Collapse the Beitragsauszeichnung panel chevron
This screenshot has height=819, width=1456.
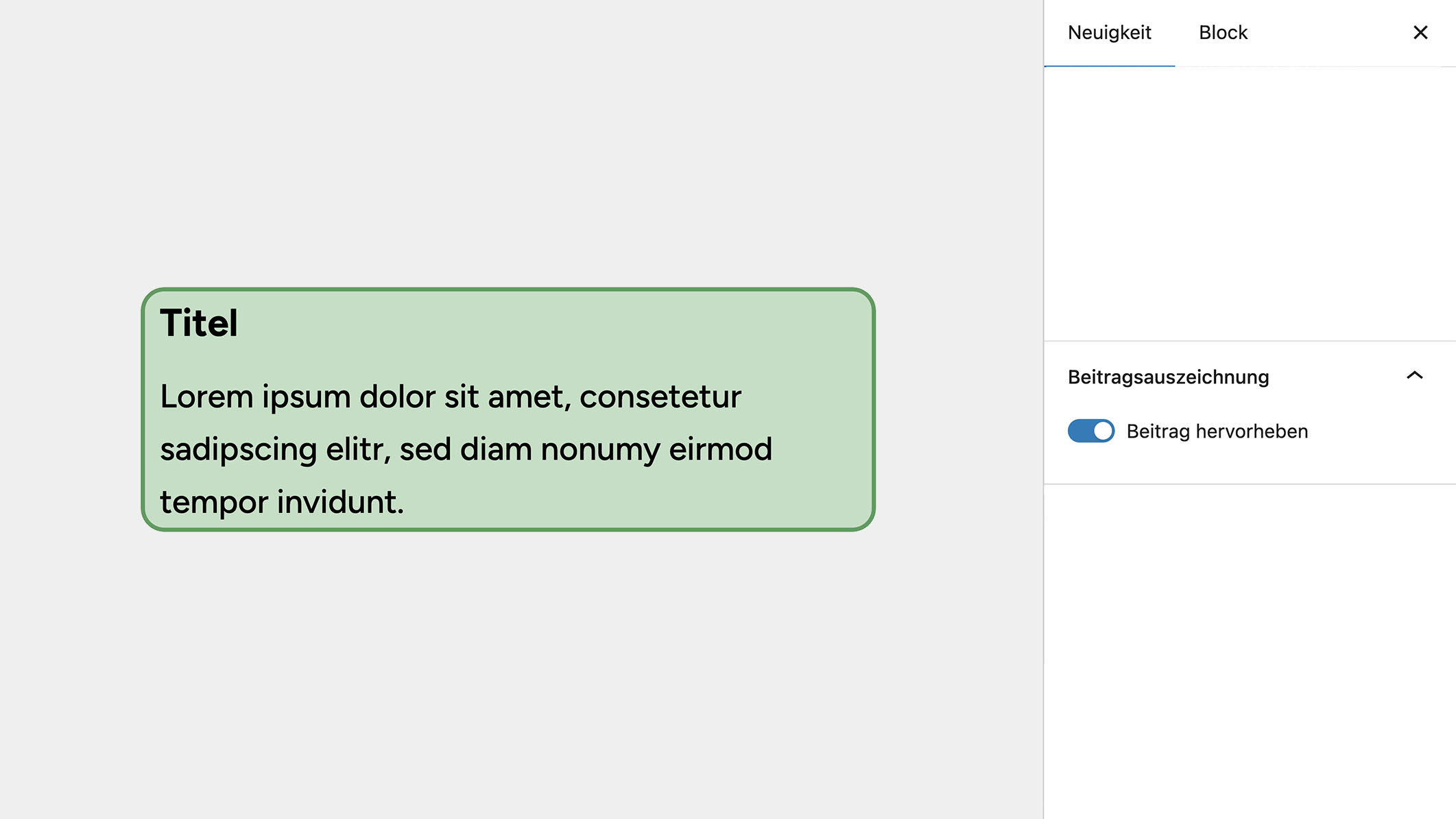(x=1414, y=376)
